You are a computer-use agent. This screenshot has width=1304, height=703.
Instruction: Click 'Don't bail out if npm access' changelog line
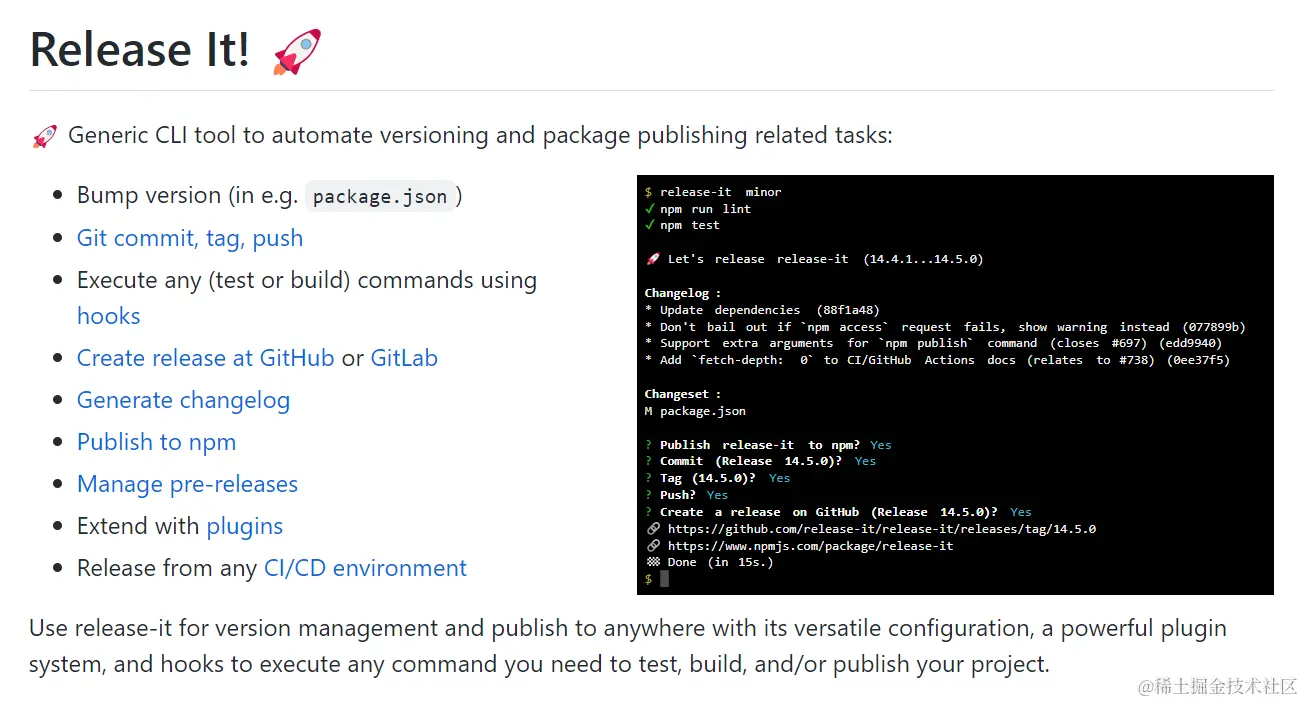pyautogui.click(x=945, y=327)
